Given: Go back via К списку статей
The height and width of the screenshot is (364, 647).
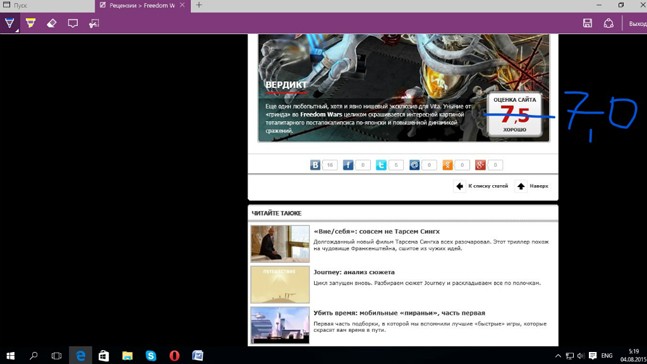Looking at the screenshot, I should click(482, 186).
